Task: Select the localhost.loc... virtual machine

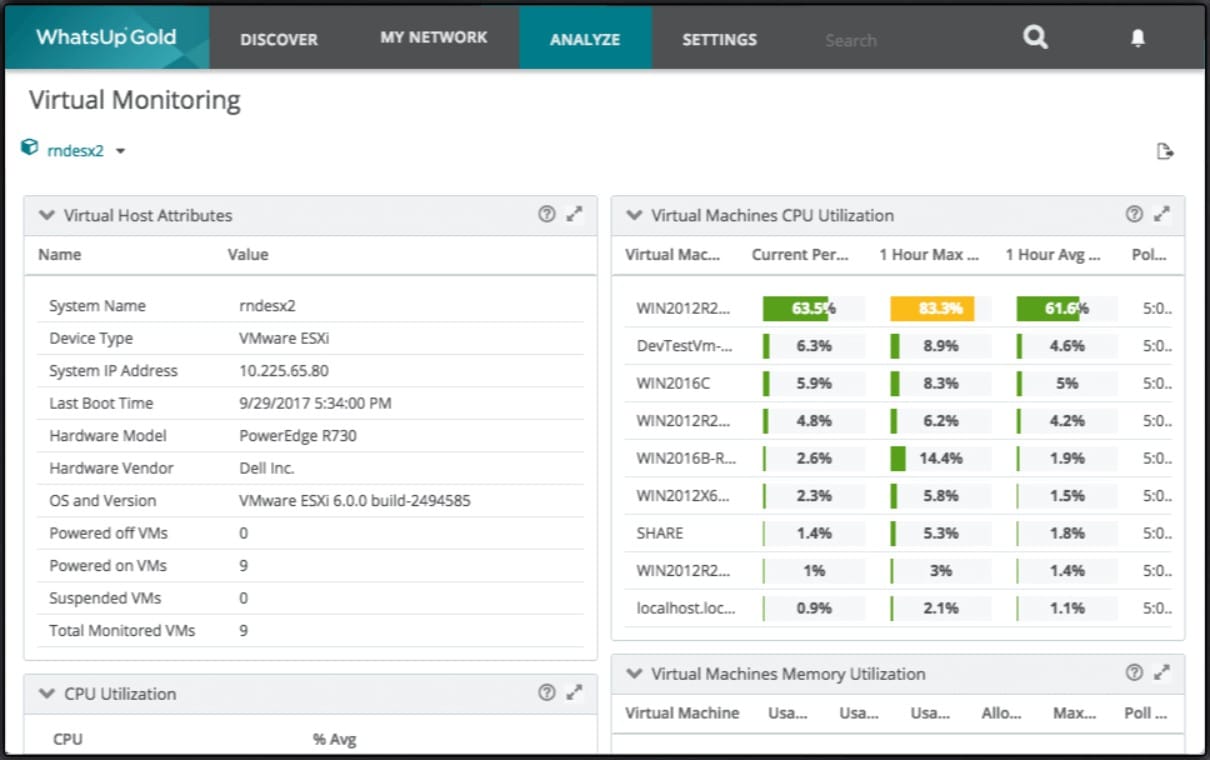Action: coord(686,608)
